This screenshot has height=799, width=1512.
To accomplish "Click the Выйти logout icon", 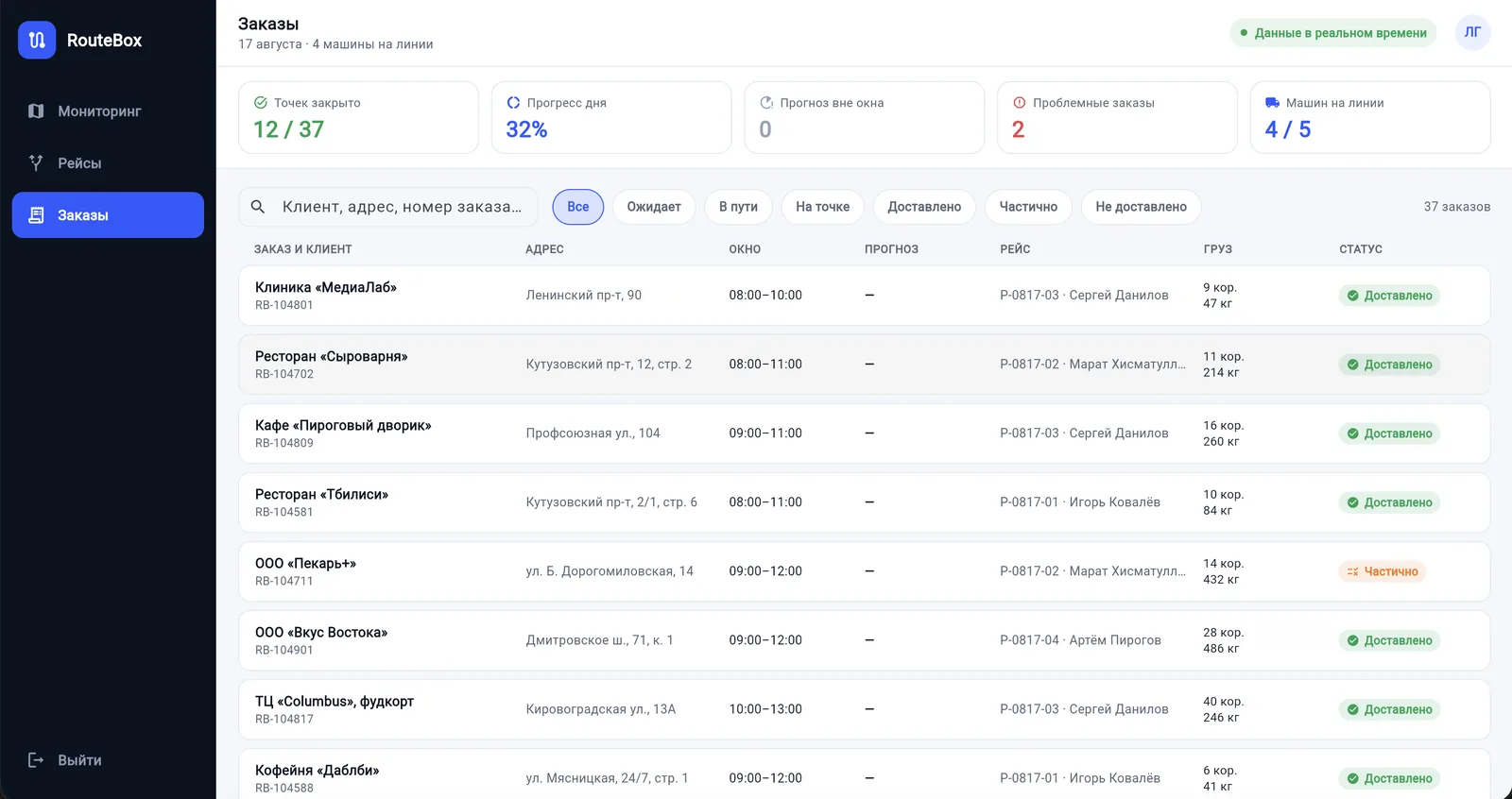I will [x=36, y=760].
